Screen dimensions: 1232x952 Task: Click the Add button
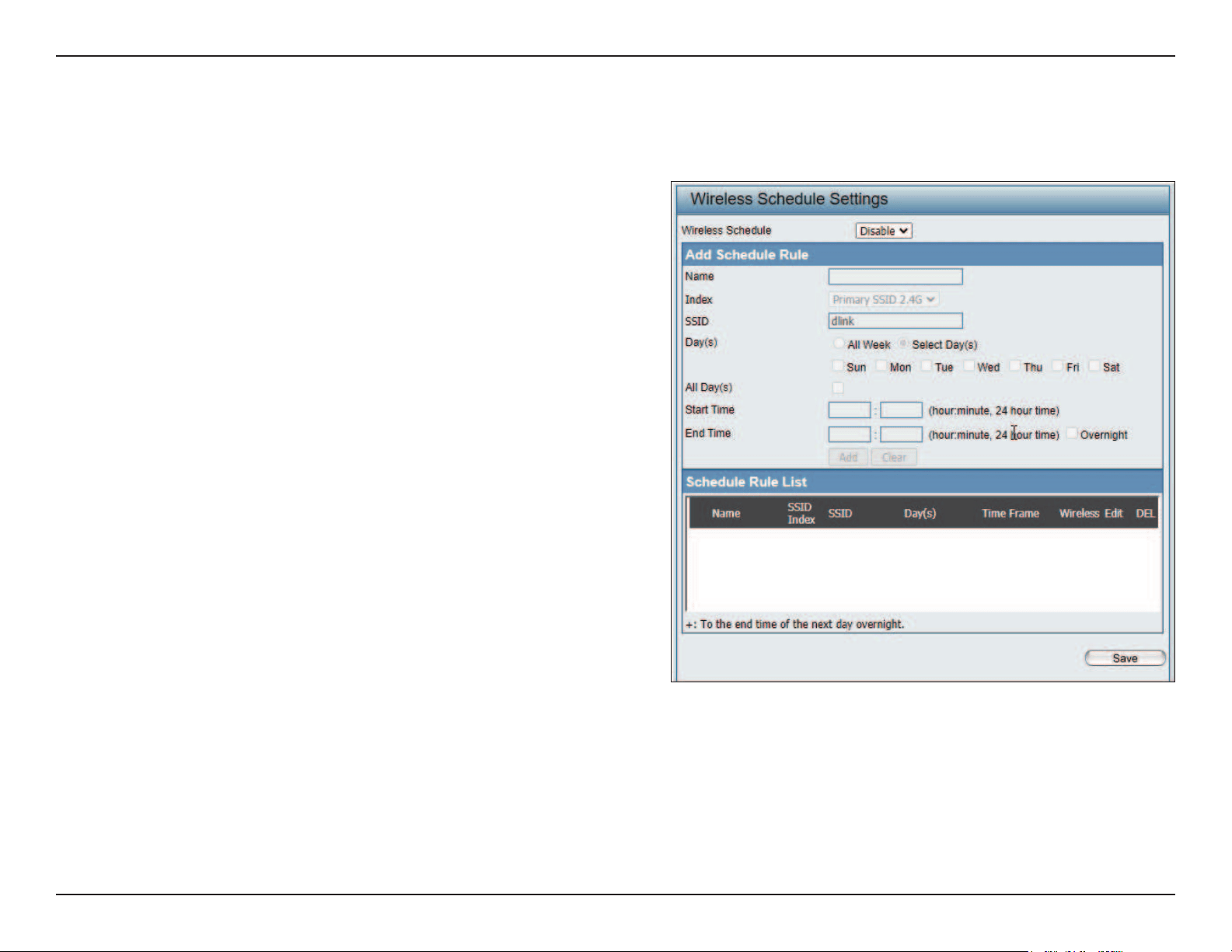pyautogui.click(x=848, y=458)
